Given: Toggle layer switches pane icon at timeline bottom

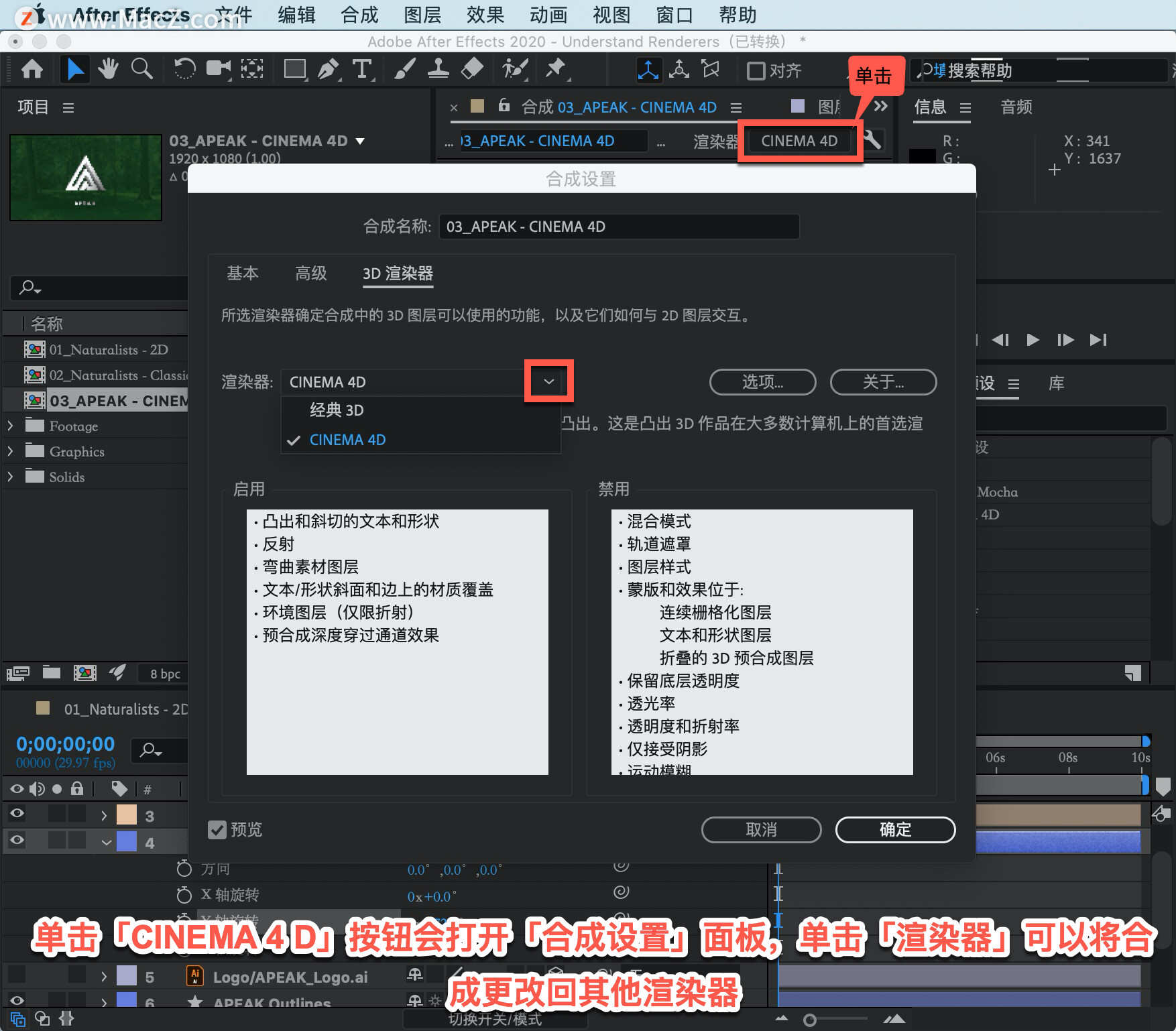Looking at the screenshot, I should click(18, 1019).
